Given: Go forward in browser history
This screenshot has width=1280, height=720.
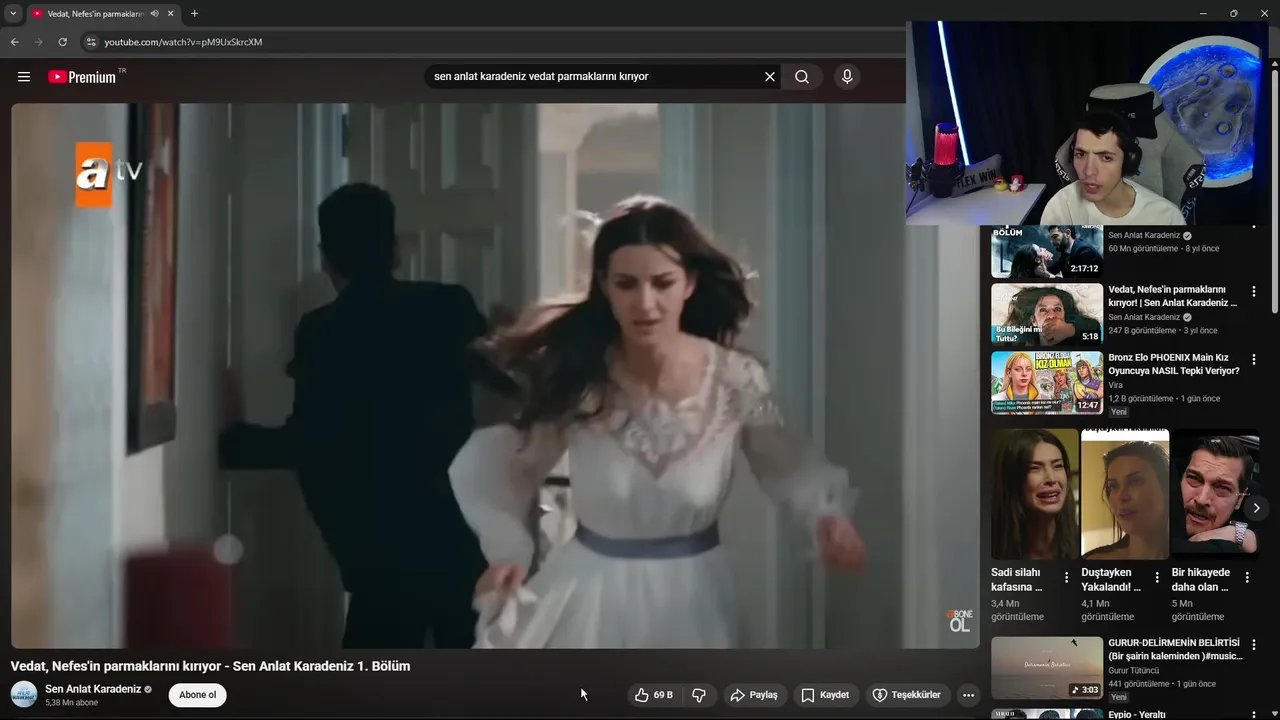Looking at the screenshot, I should click(39, 42).
